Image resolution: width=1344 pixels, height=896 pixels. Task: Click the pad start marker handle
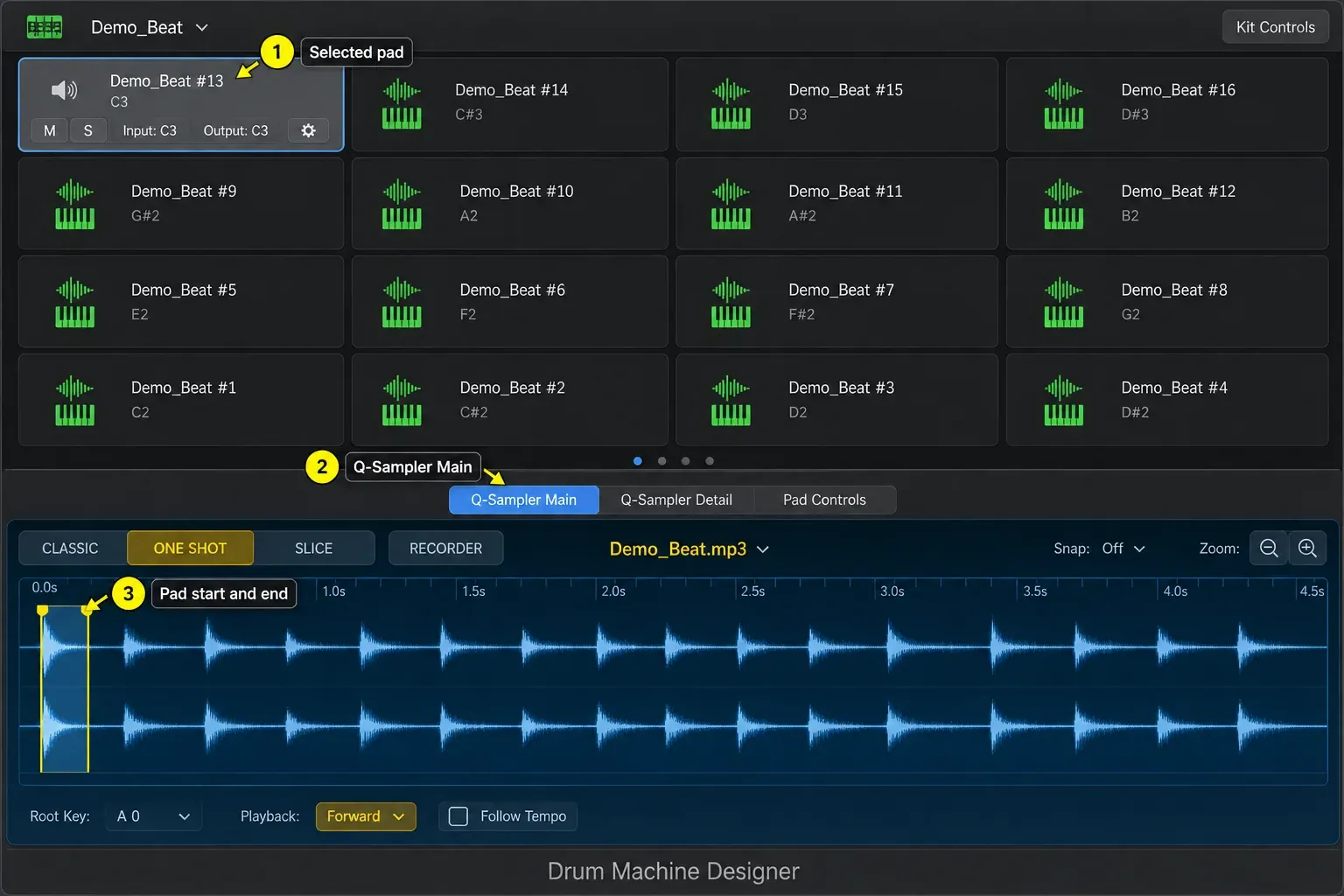[42, 610]
